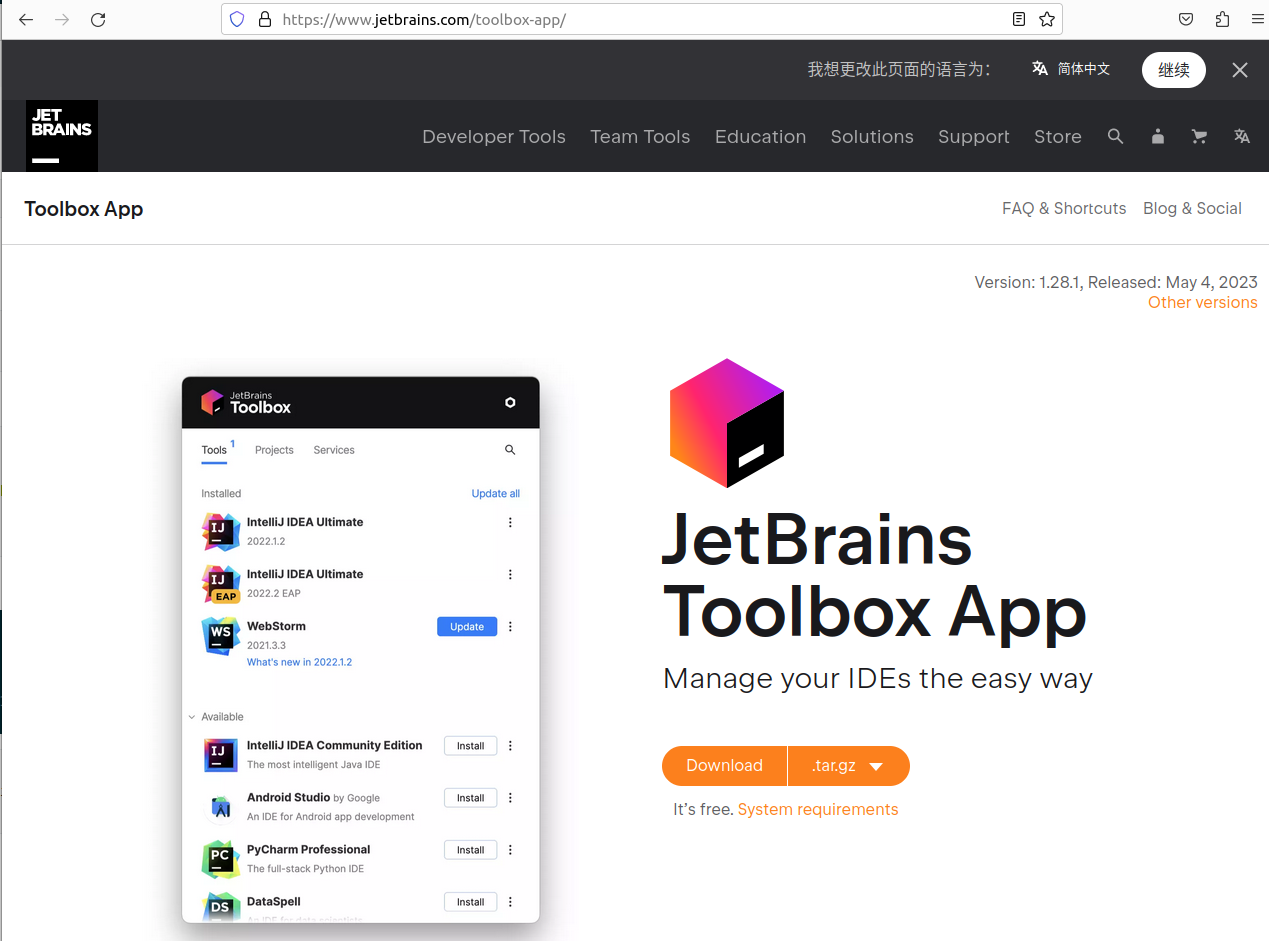Screen dimensions: 1269x941
Task: Select 简体中文 language option in banner
Action: coord(1071,69)
